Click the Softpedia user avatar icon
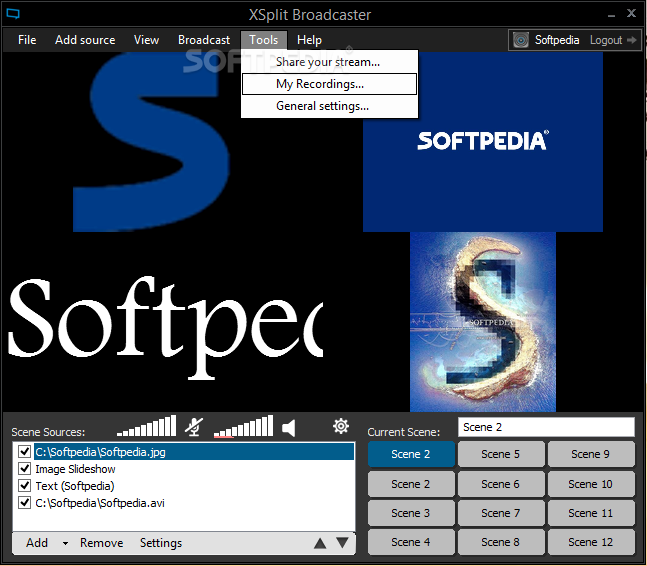 [521, 40]
